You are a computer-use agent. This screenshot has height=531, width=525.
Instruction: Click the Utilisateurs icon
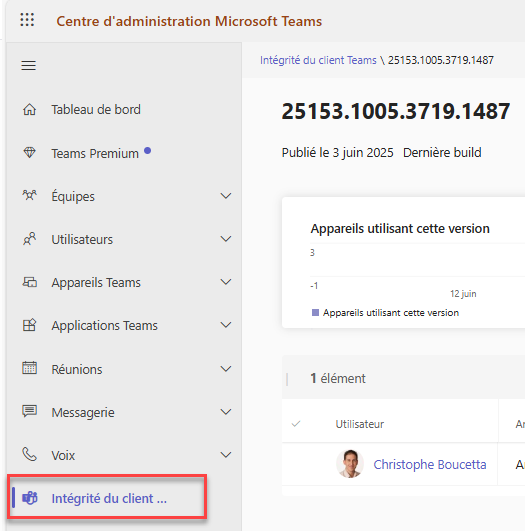(x=29, y=239)
